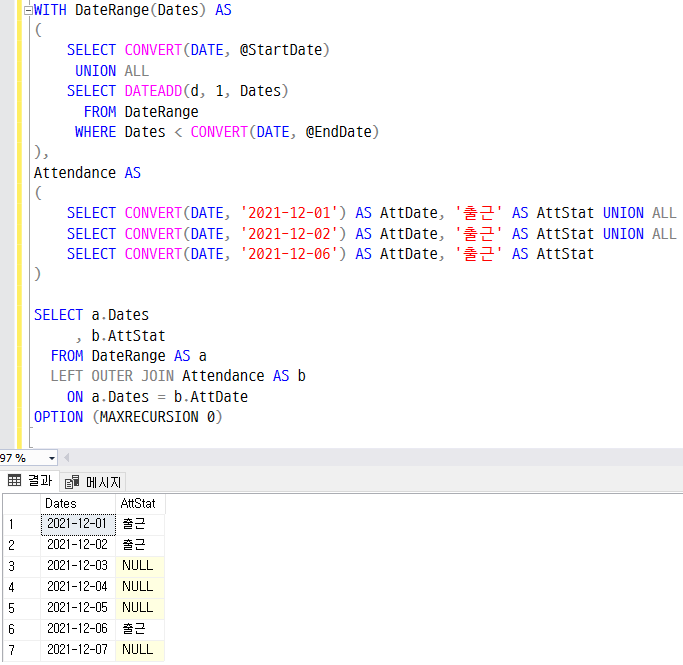
Task: Open the 97 % zoom level dropdown
Action: (52, 458)
